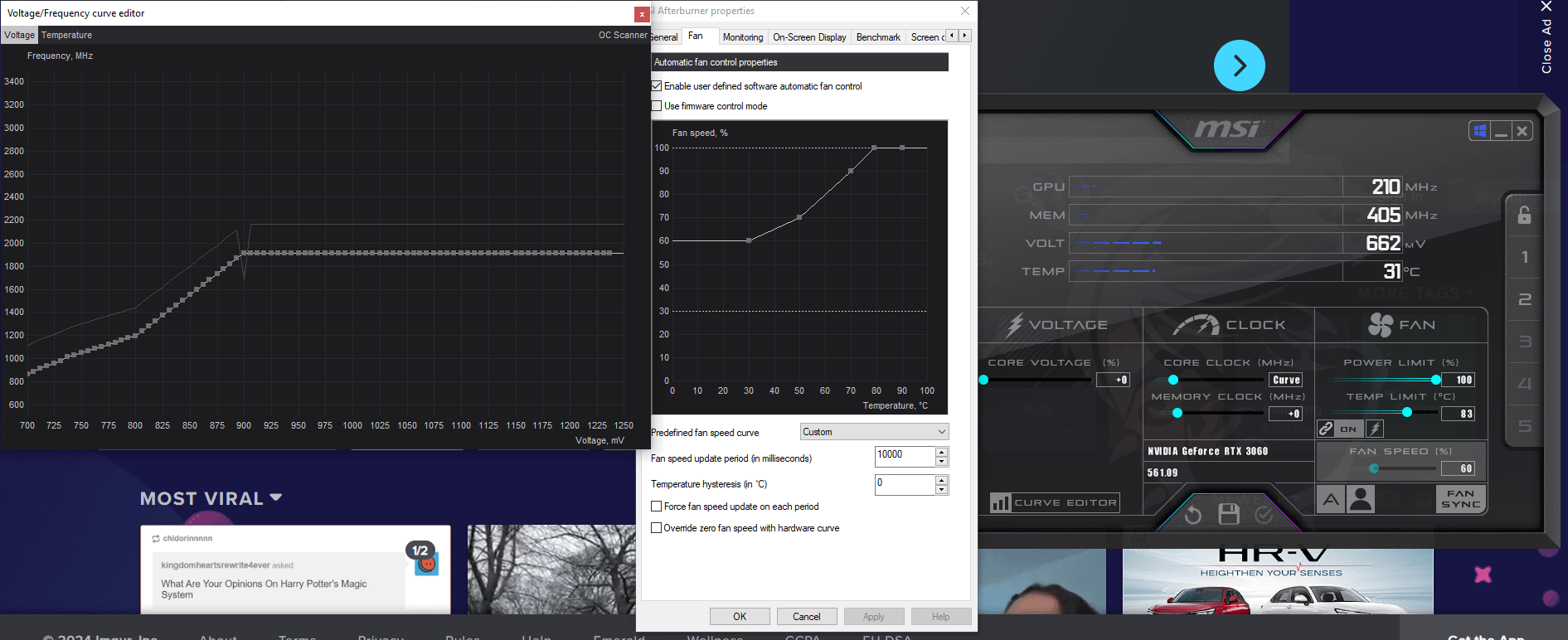The width and height of the screenshot is (1568, 640).
Task: Decrease fan speed update period with down arrow
Action: pyautogui.click(x=941, y=462)
